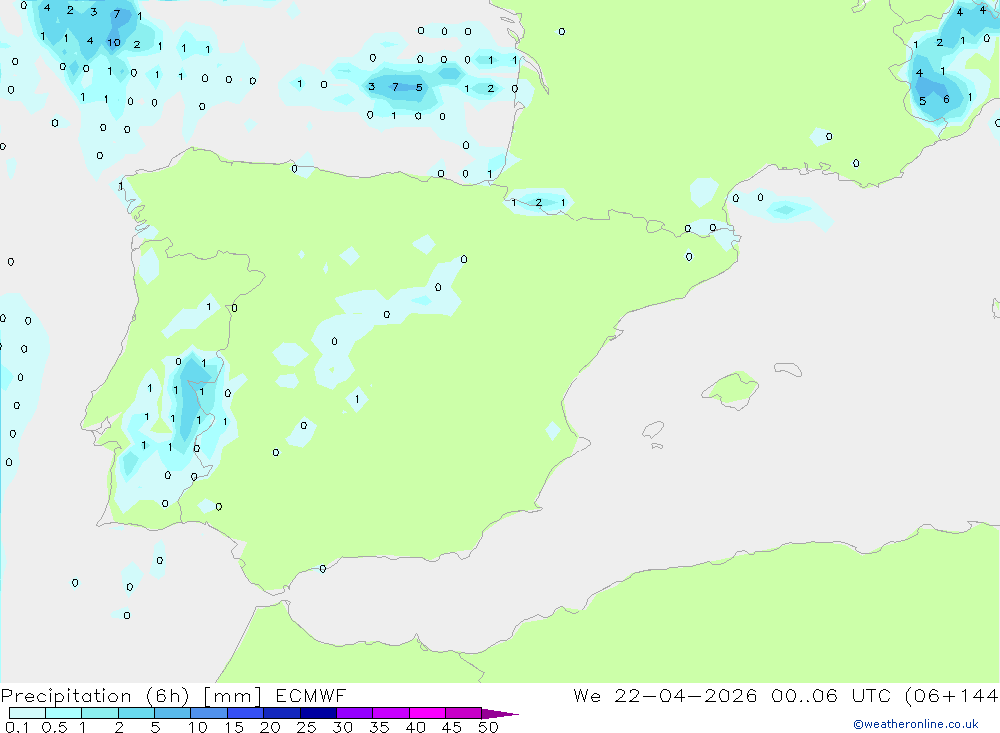Screen dimensions: 1000x733
Task: Click the (06+144 forecast offset text
Action: click(952, 696)
